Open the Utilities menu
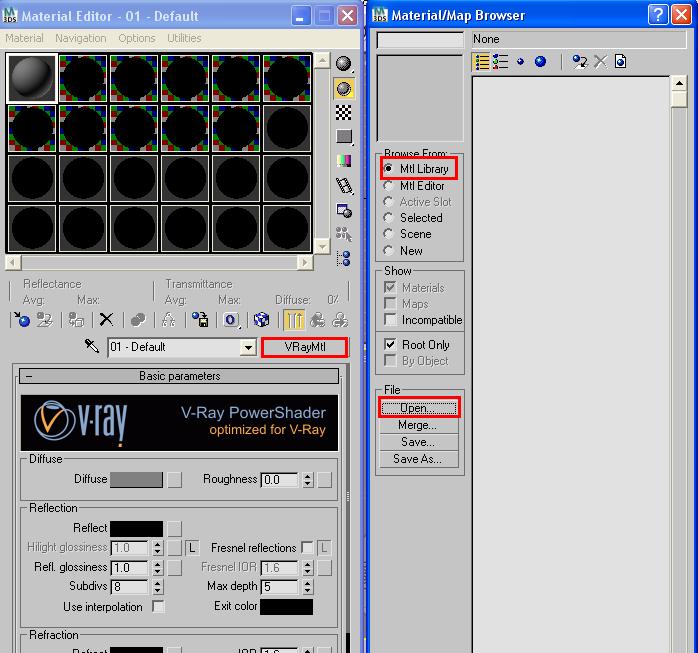This screenshot has height=653, width=698. tap(184, 38)
